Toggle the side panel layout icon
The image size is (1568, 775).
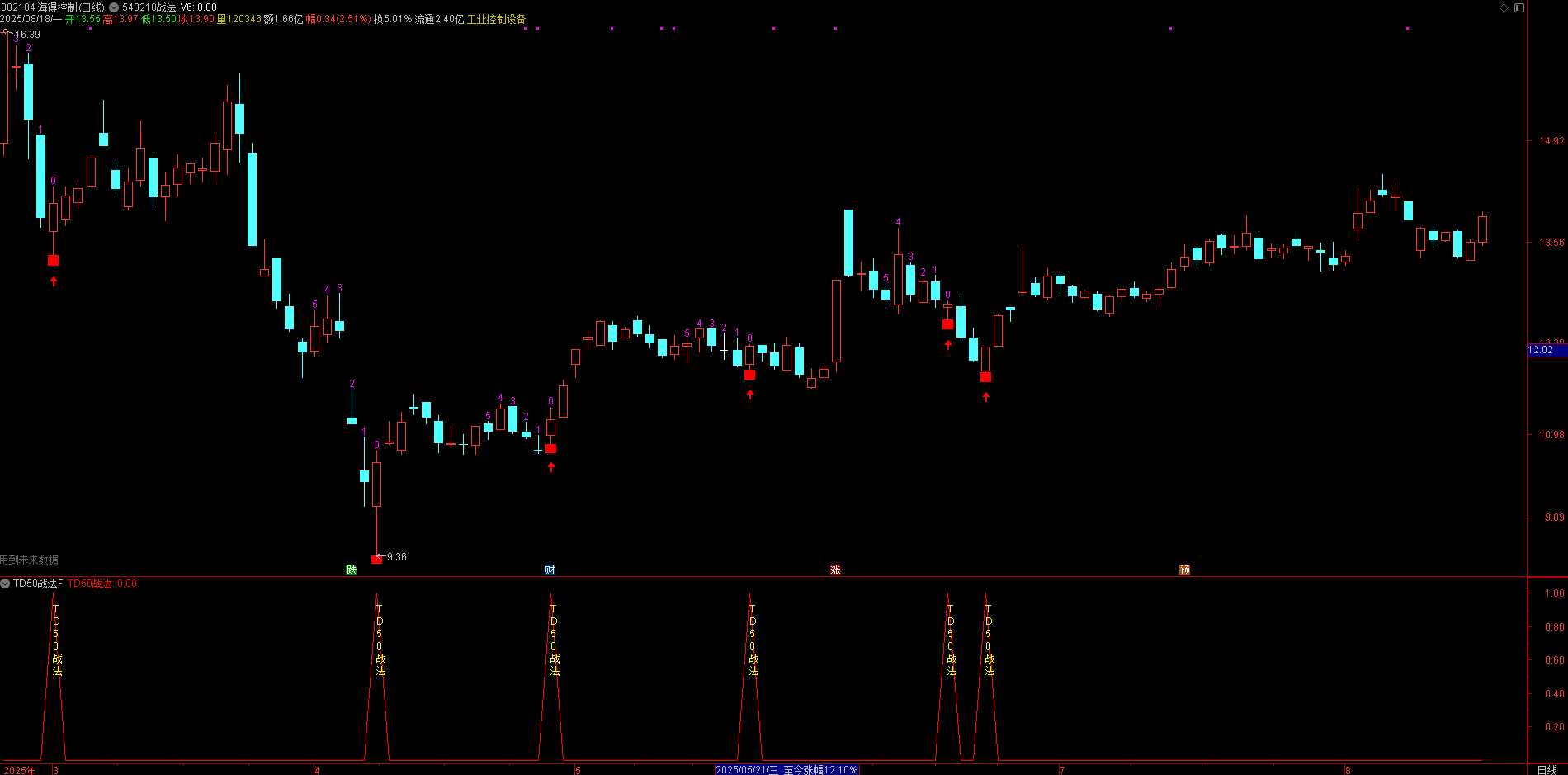1519,7
